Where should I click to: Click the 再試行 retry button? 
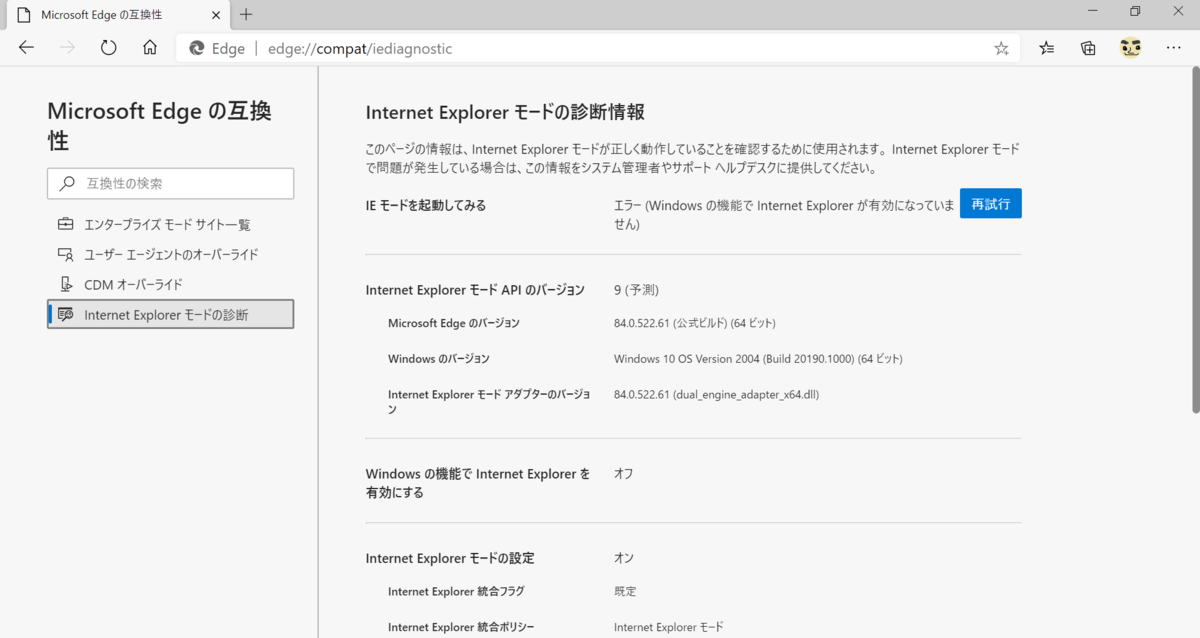pyautogui.click(x=990, y=203)
